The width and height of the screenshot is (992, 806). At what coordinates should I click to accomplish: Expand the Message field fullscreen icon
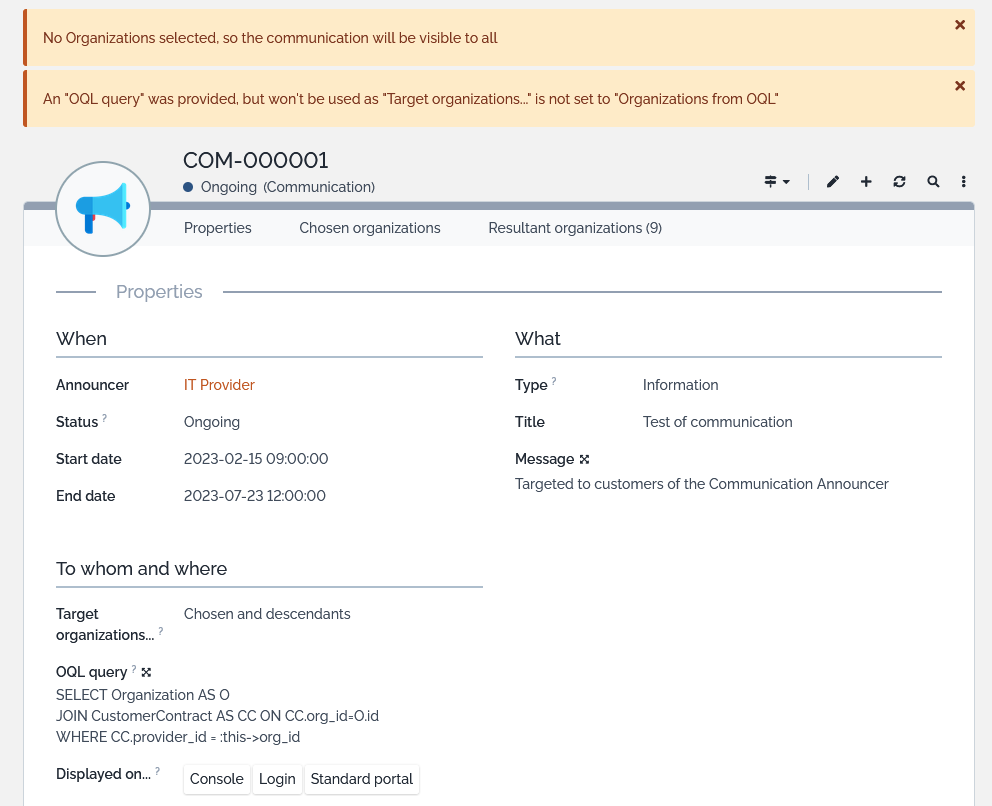tap(585, 460)
